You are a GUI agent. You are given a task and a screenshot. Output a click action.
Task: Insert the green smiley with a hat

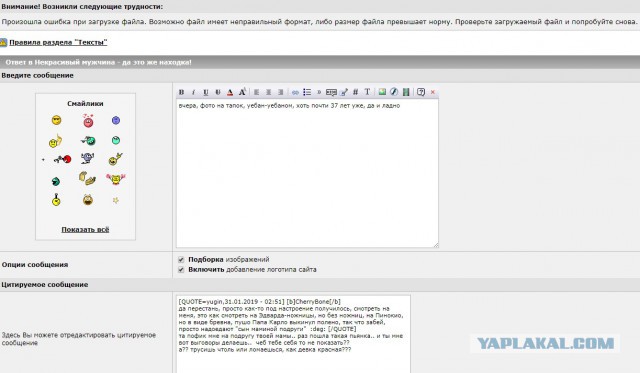click(x=88, y=140)
